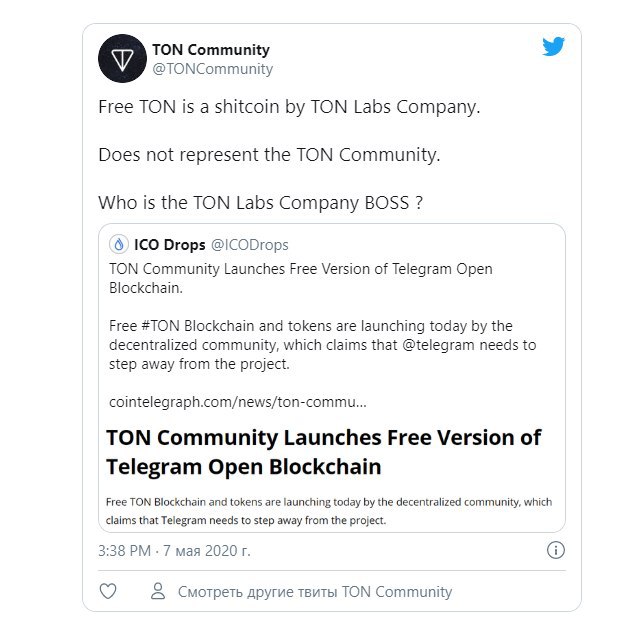633x639 pixels.
Task: Click Смотреть другие твиты TON Community
Action: pos(315,592)
